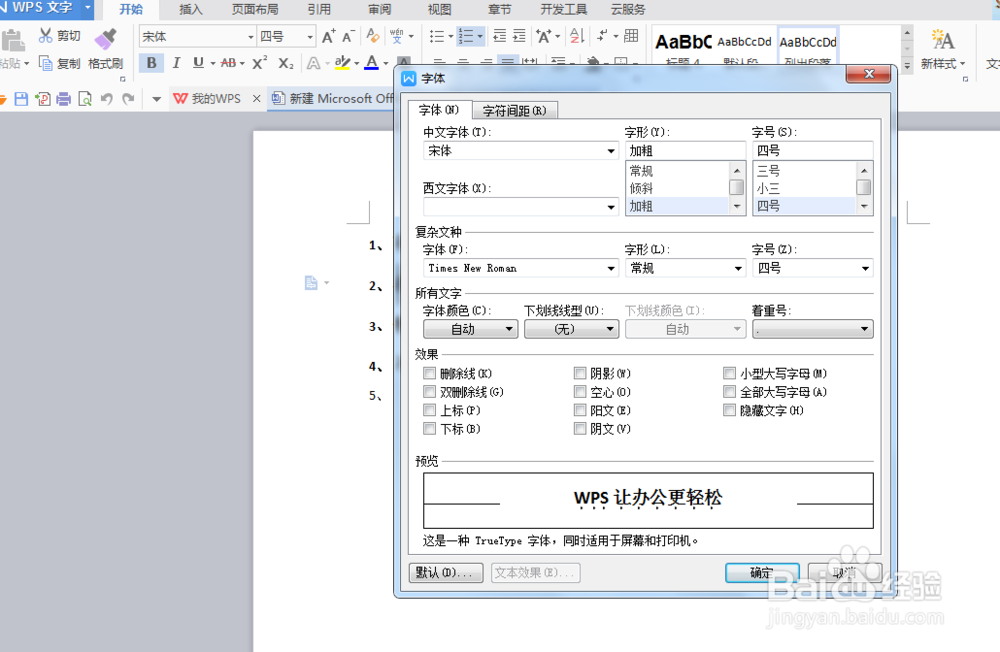Open the 审阅 (Review) ribbon tab
The width and height of the screenshot is (1000, 652).
click(x=379, y=10)
